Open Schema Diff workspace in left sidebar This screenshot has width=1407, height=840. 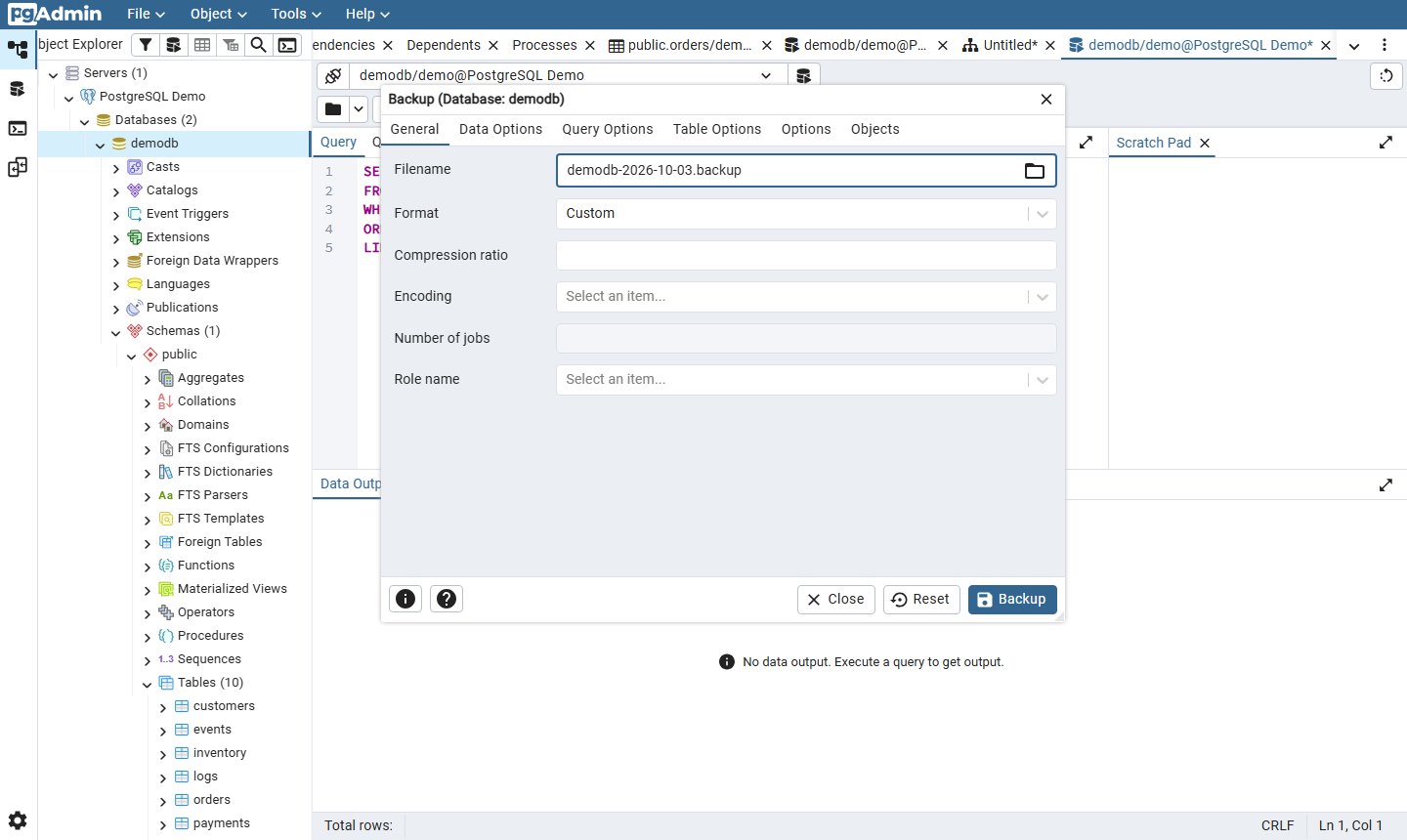pyautogui.click(x=18, y=167)
